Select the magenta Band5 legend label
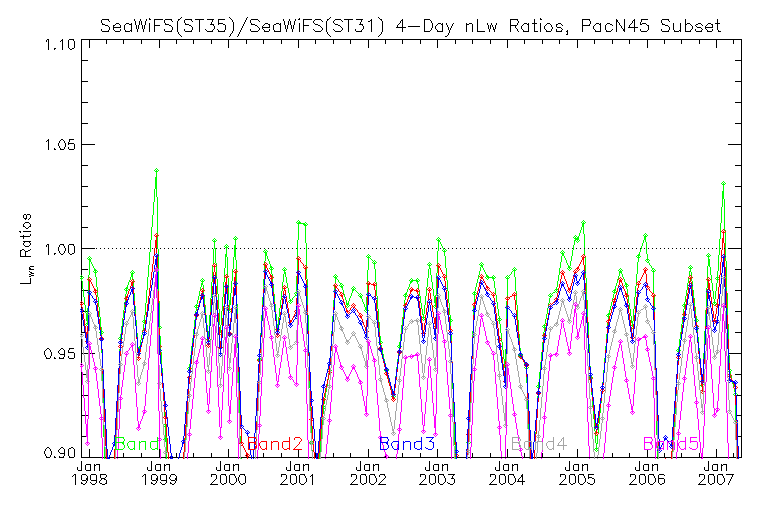 (x=671, y=444)
